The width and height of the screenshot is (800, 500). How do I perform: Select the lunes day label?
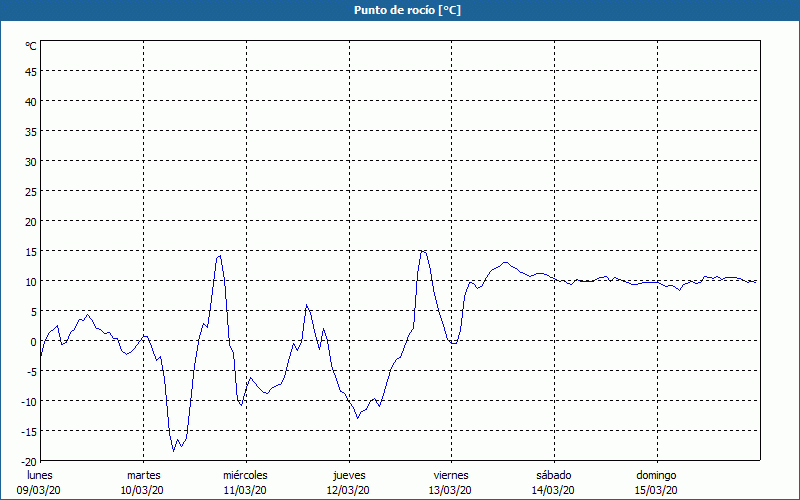(x=40, y=475)
